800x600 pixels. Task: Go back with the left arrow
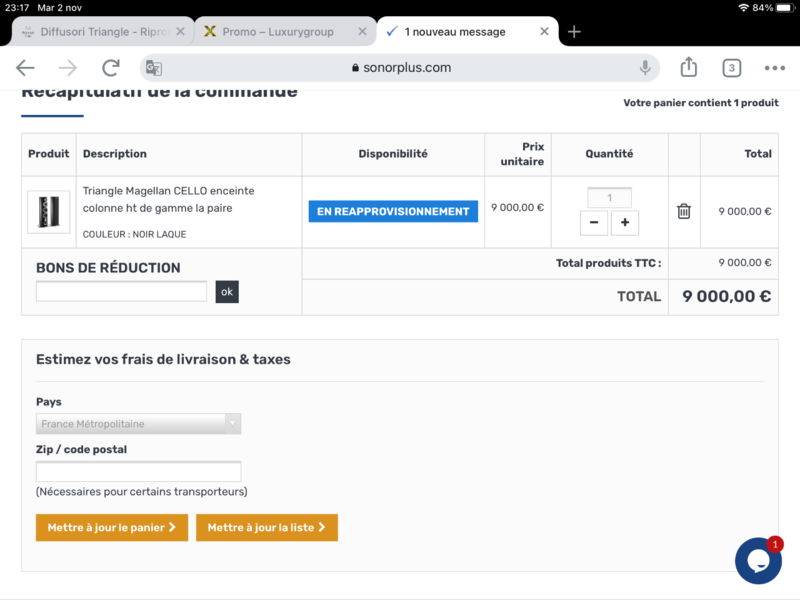[25, 68]
